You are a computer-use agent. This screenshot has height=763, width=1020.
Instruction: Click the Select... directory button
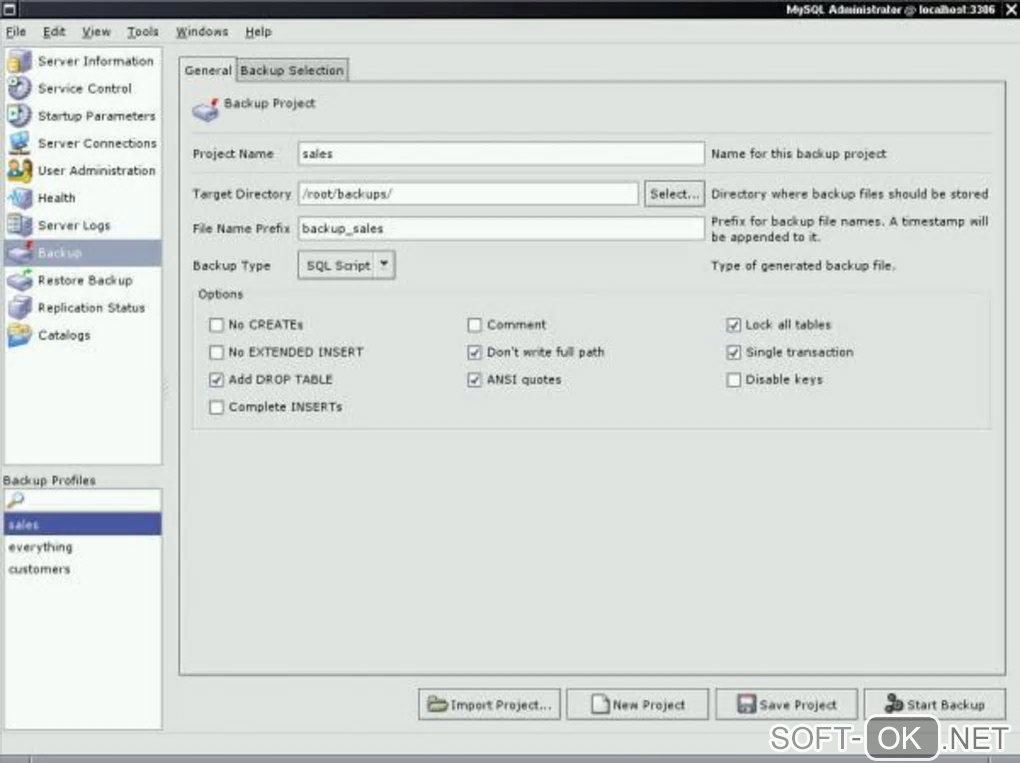(674, 194)
